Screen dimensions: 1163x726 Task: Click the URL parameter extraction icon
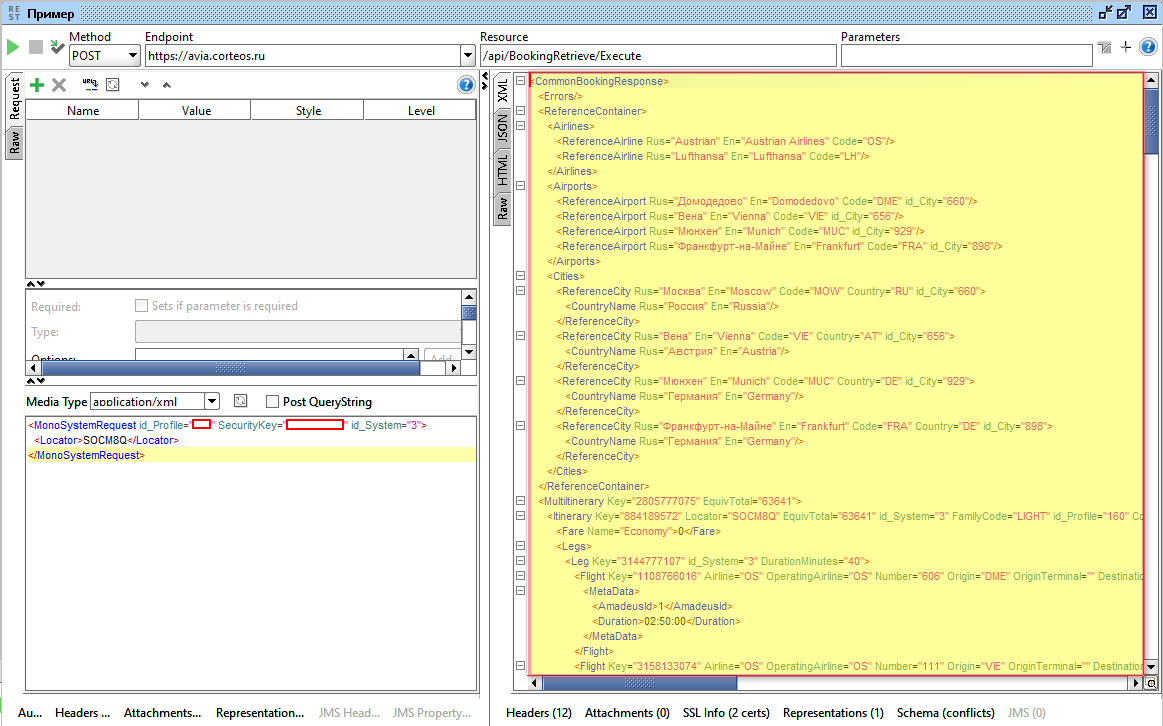(x=89, y=85)
